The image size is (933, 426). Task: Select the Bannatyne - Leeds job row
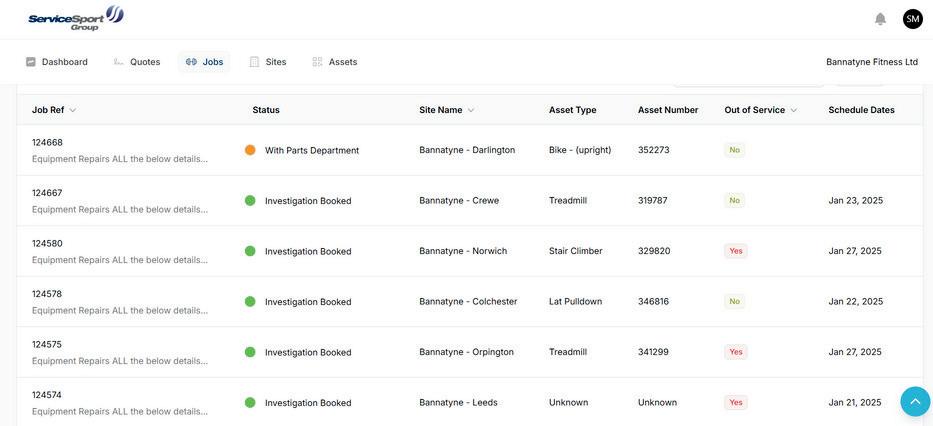click(x=469, y=402)
